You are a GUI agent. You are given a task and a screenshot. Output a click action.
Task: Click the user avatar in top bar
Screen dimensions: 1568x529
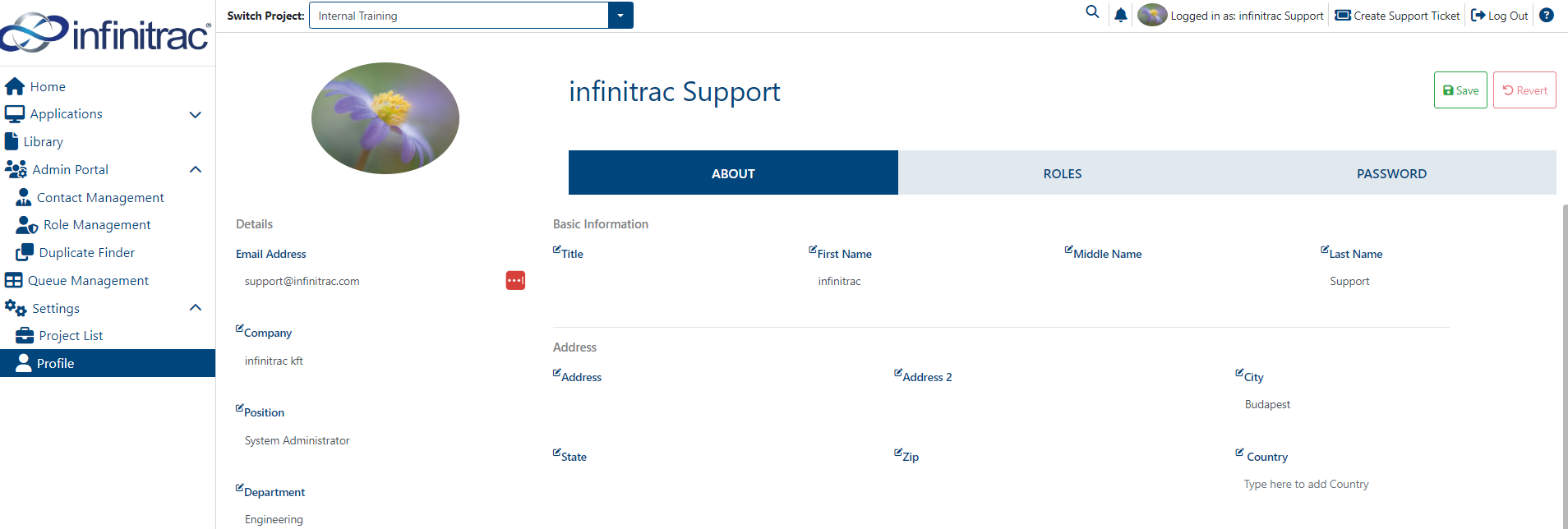[x=1152, y=15]
